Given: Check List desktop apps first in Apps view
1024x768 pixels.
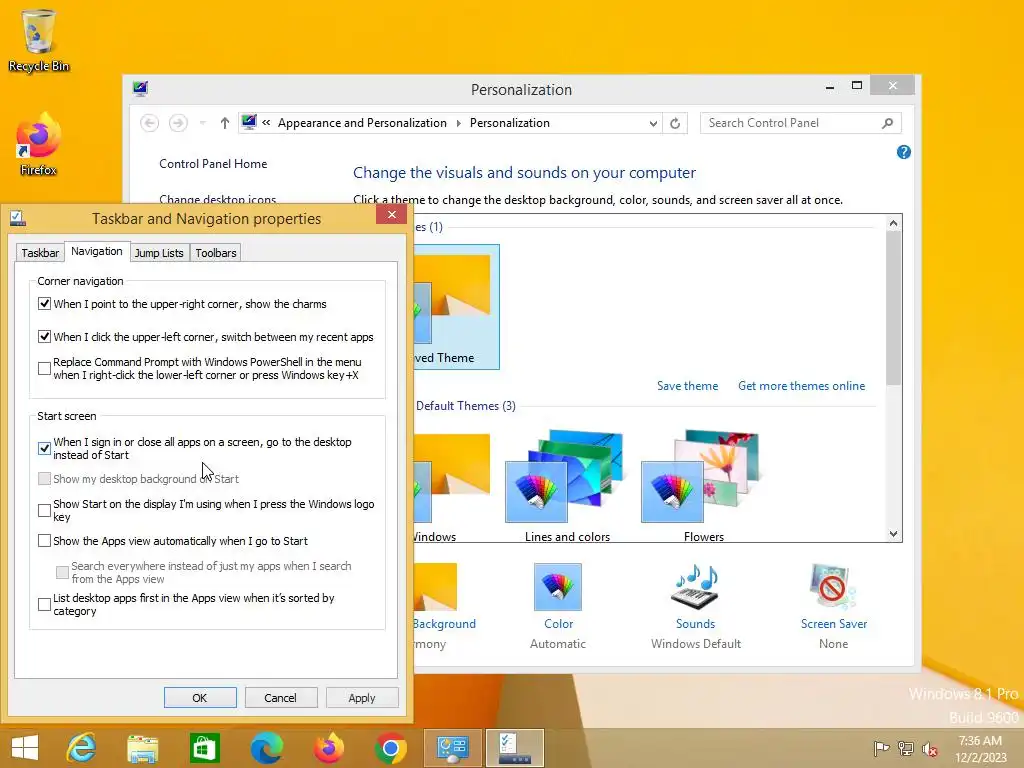Looking at the screenshot, I should pyautogui.click(x=44, y=604).
